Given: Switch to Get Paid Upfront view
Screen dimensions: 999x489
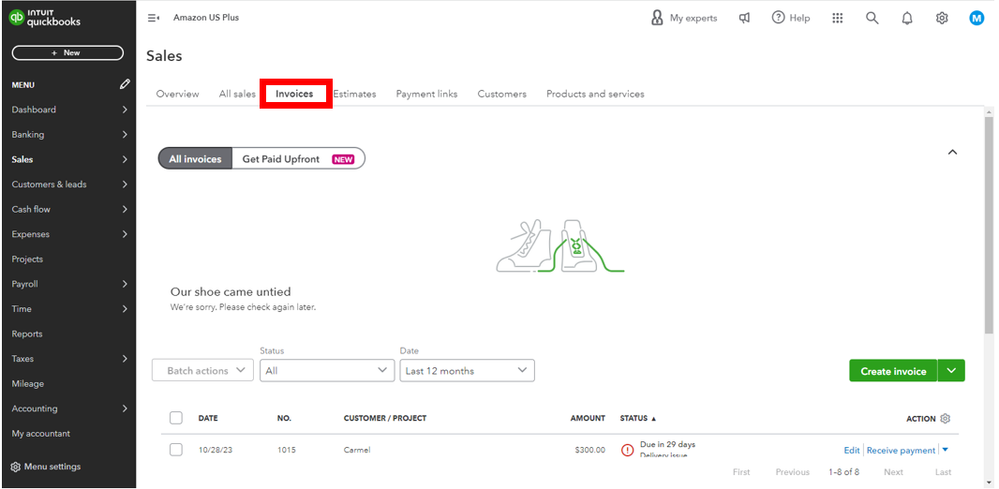Looking at the screenshot, I should tap(298, 159).
